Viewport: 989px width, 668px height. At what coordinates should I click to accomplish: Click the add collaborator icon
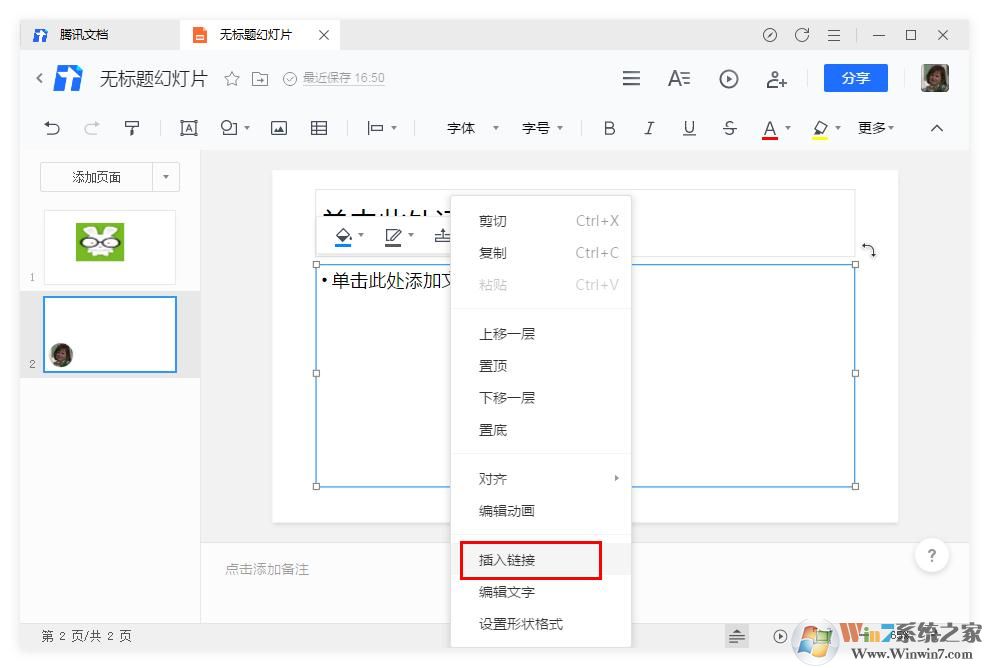pyautogui.click(x=777, y=79)
